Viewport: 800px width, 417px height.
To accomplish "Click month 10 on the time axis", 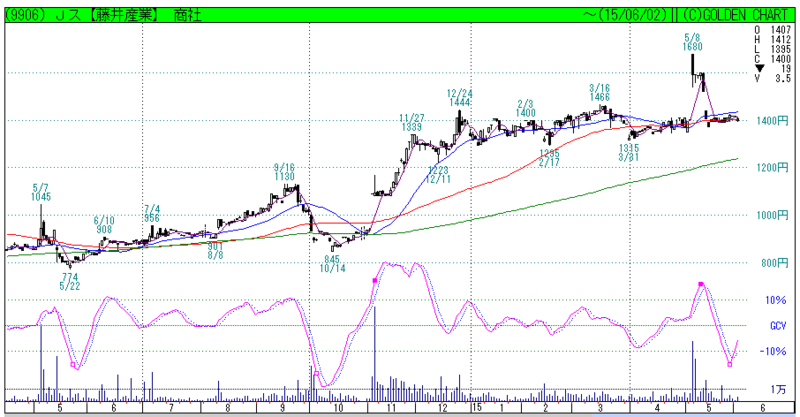I will point(338,408).
